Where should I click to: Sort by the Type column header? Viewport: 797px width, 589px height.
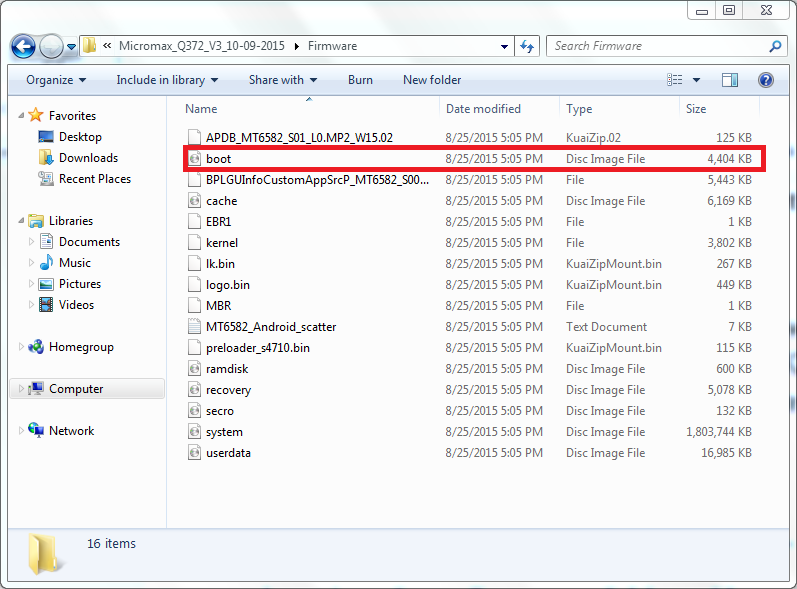click(x=579, y=109)
